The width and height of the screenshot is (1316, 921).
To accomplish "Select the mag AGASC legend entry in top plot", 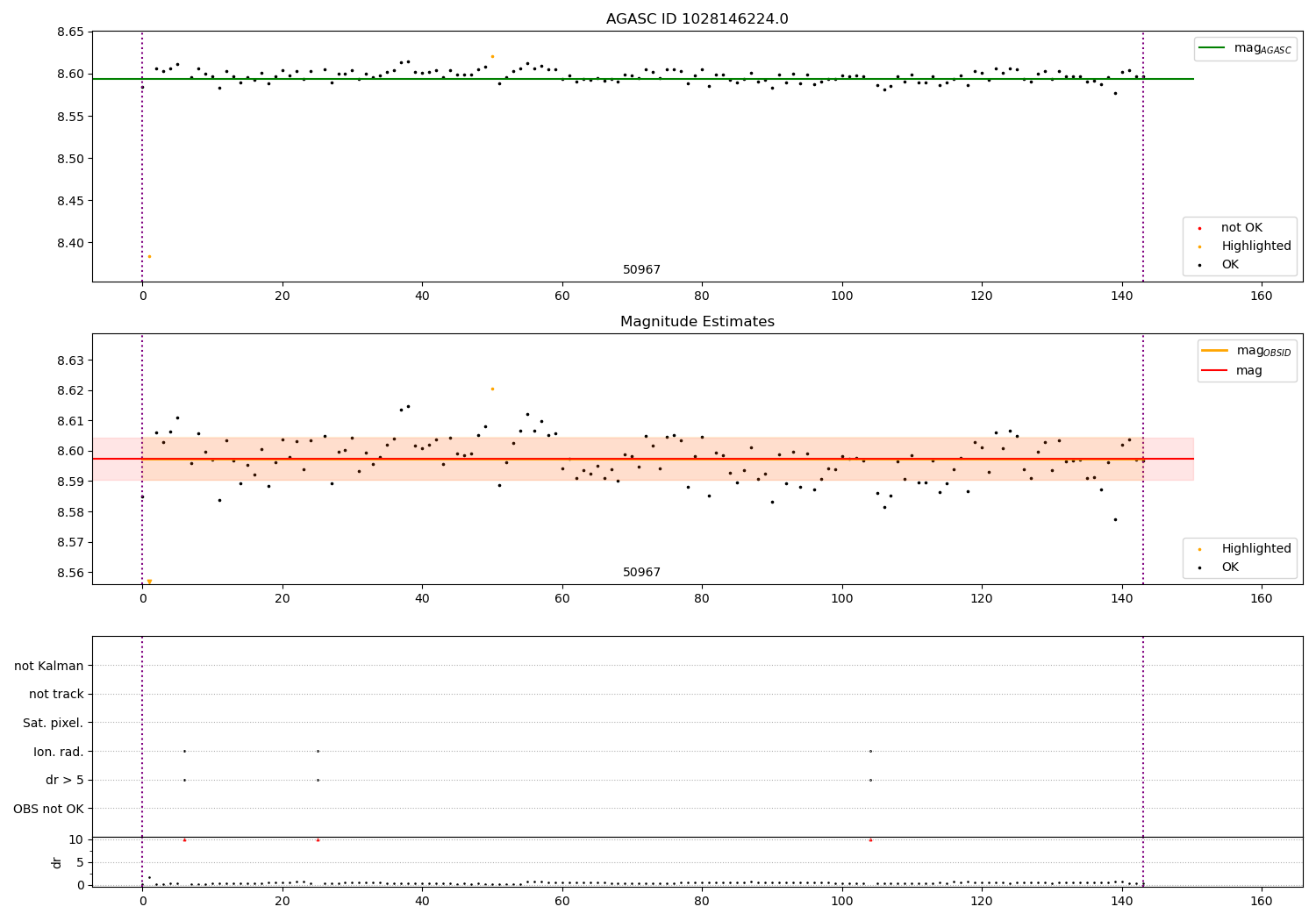I will (x=1245, y=48).
